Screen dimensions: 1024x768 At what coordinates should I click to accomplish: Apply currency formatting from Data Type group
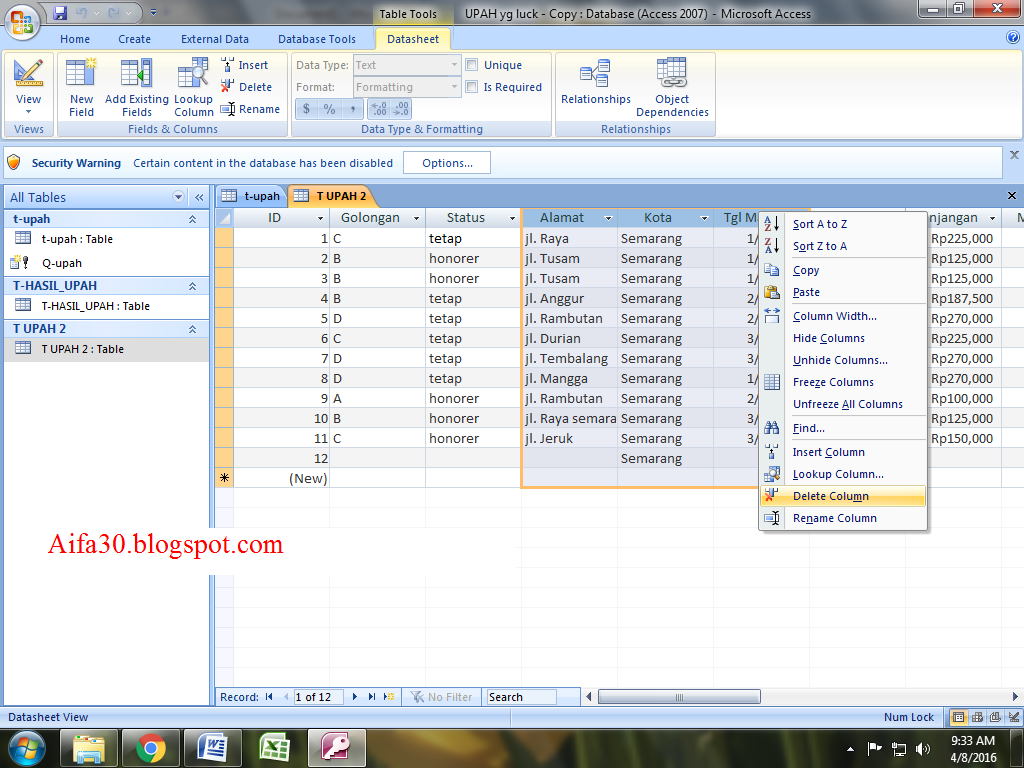[306, 107]
